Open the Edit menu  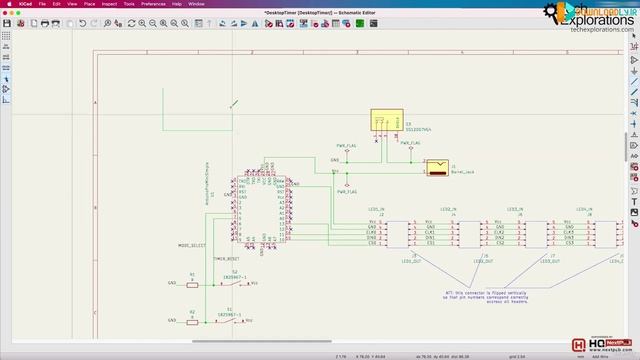(x=56, y=4)
